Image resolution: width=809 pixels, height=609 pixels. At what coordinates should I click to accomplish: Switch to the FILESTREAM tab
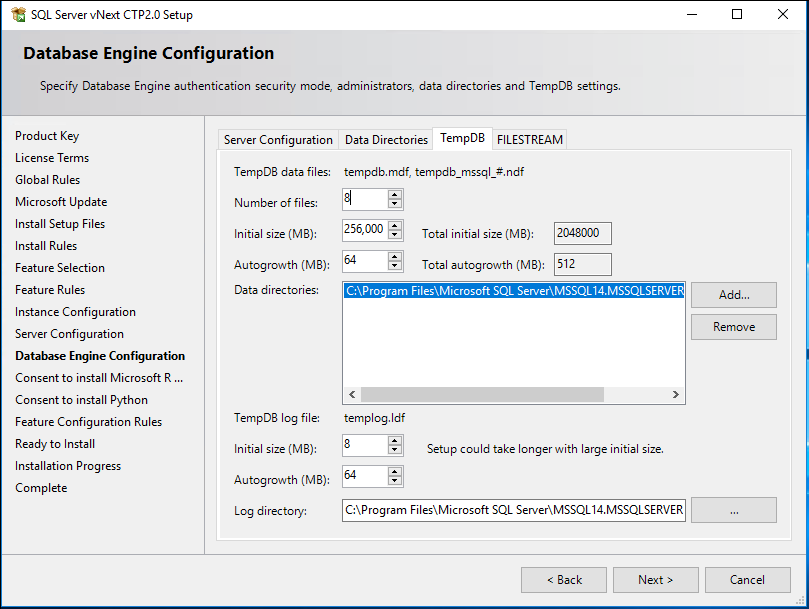click(x=529, y=139)
